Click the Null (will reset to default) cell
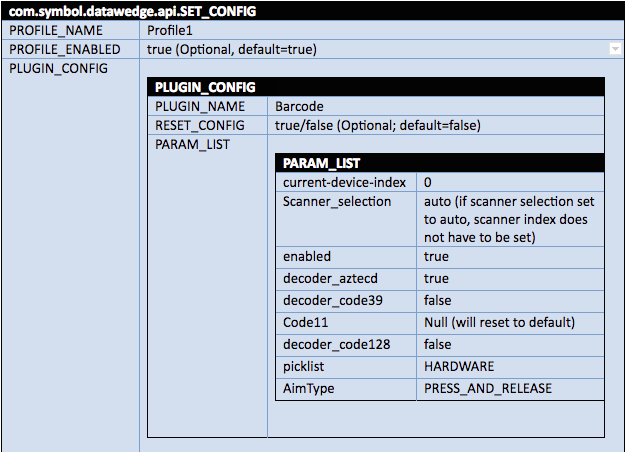 click(x=510, y=322)
